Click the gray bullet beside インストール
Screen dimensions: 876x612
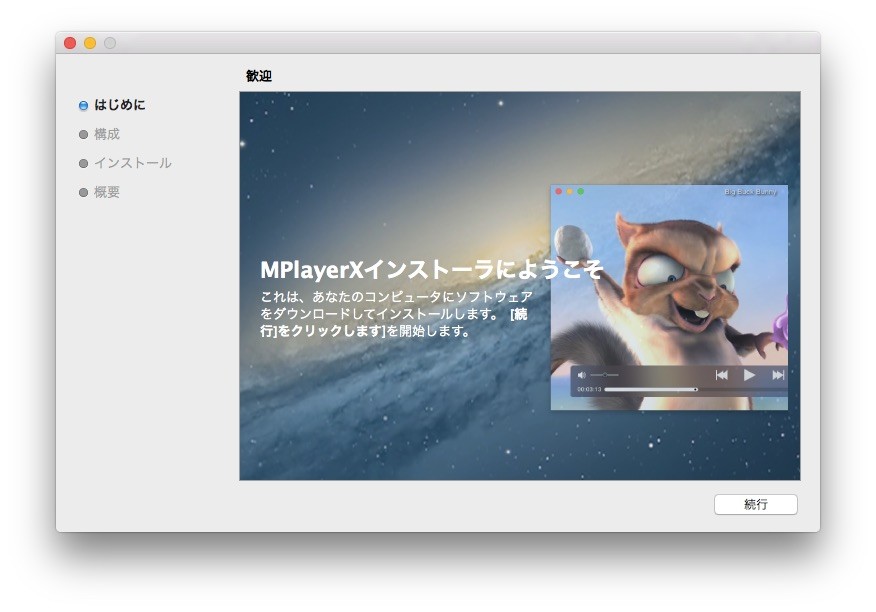click(83, 164)
